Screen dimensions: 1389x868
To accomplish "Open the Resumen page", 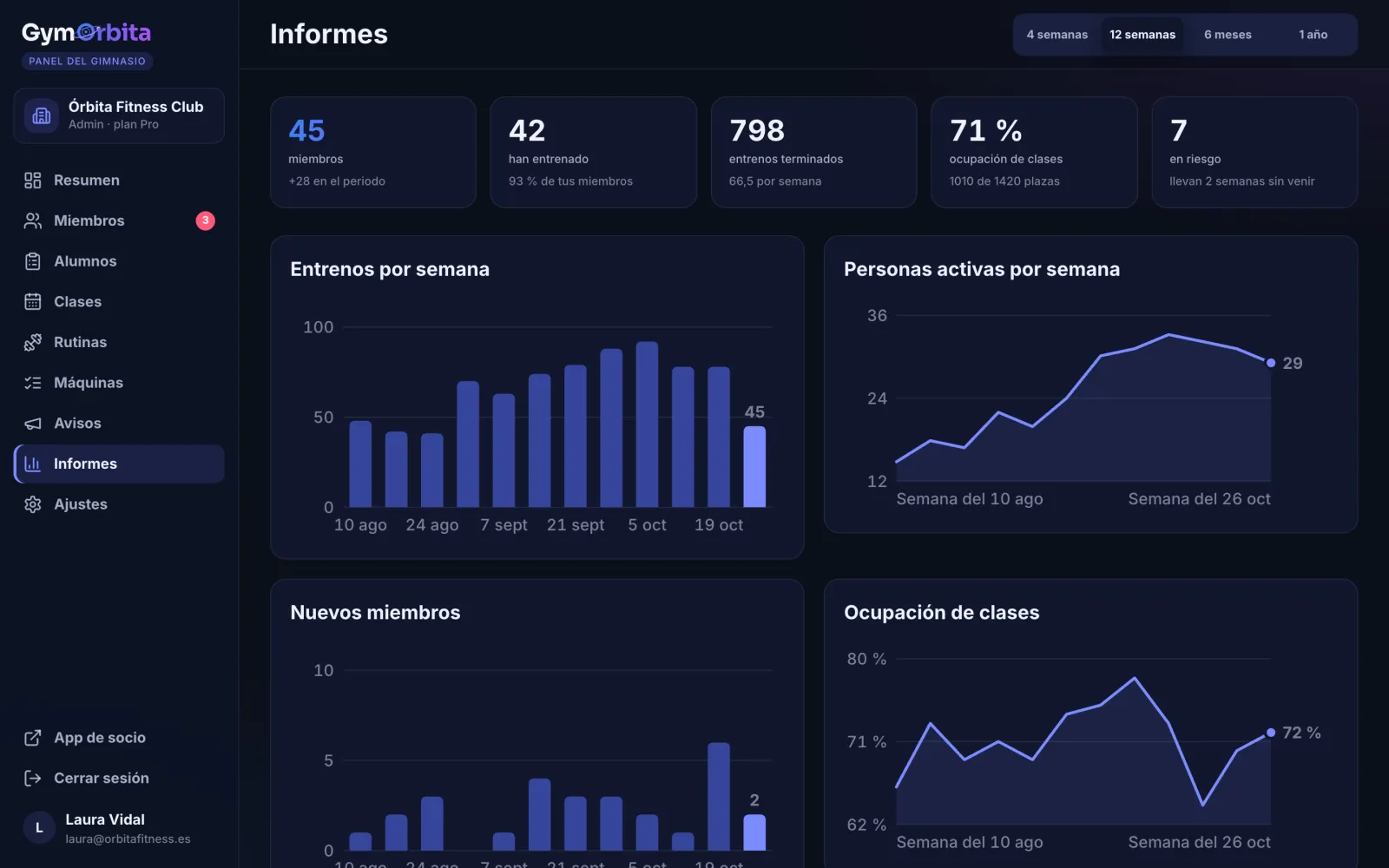I will pos(119,180).
